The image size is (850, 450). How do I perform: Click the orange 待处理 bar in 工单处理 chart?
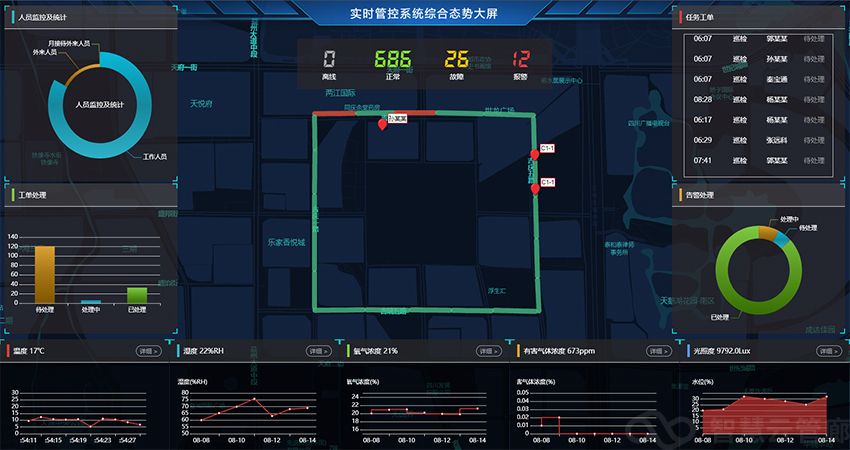point(44,275)
